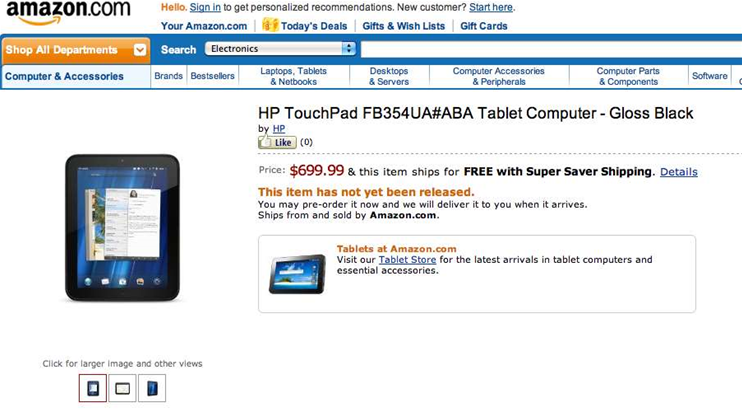Open the Laptops, Tablets & Netbooks tab

click(x=293, y=76)
